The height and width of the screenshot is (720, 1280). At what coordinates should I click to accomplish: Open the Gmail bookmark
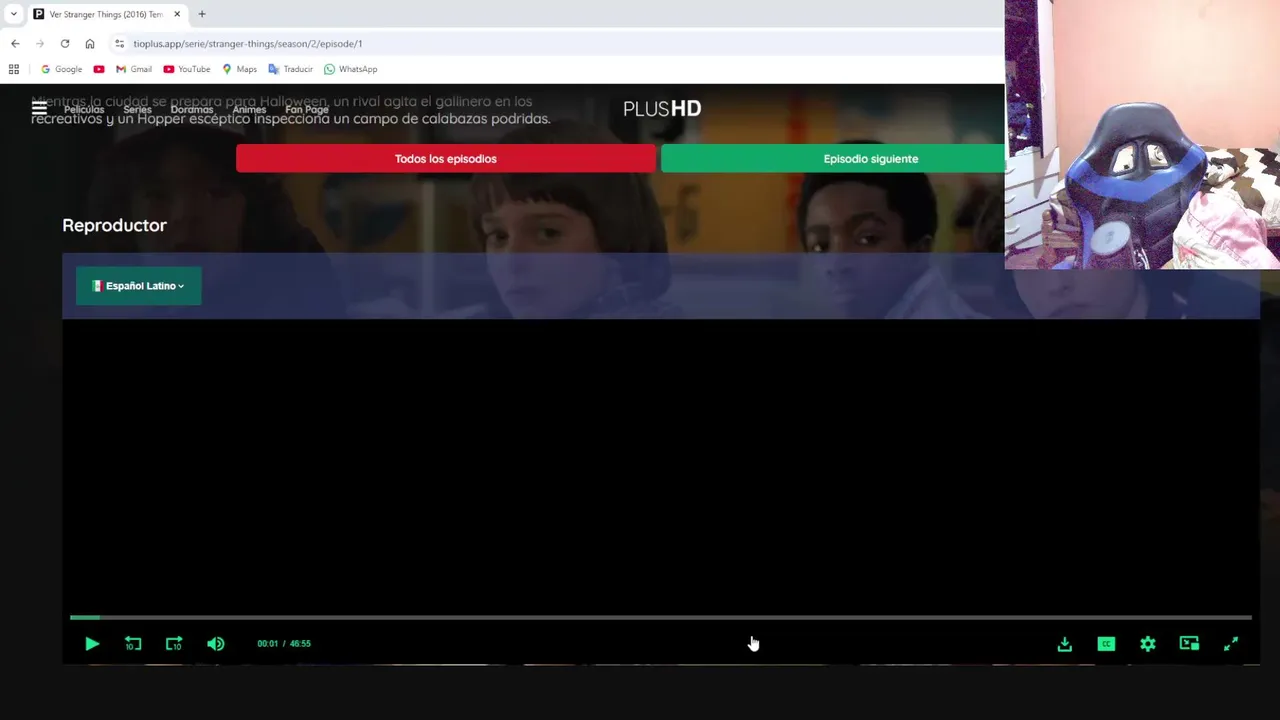tap(133, 69)
